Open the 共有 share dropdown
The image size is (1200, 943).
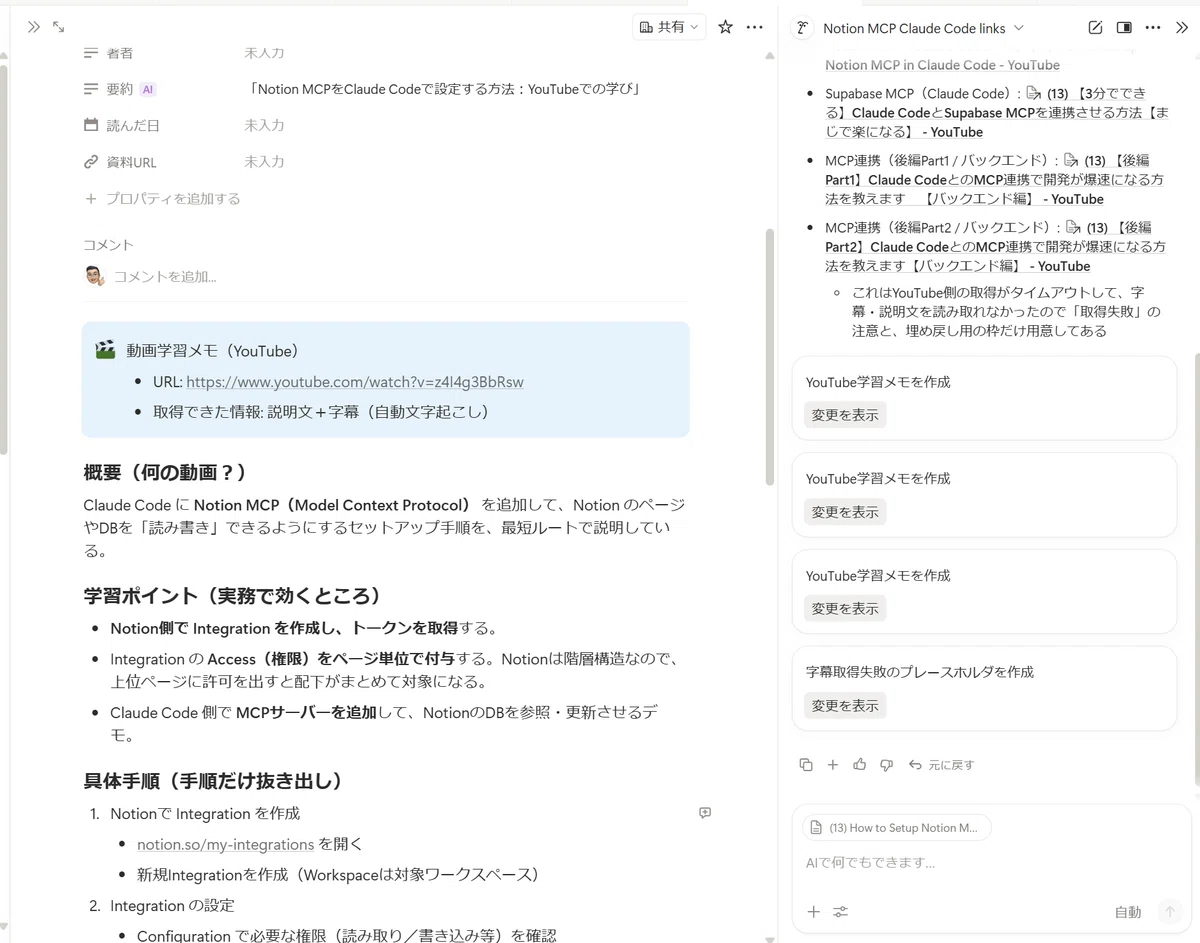pyautogui.click(x=669, y=27)
